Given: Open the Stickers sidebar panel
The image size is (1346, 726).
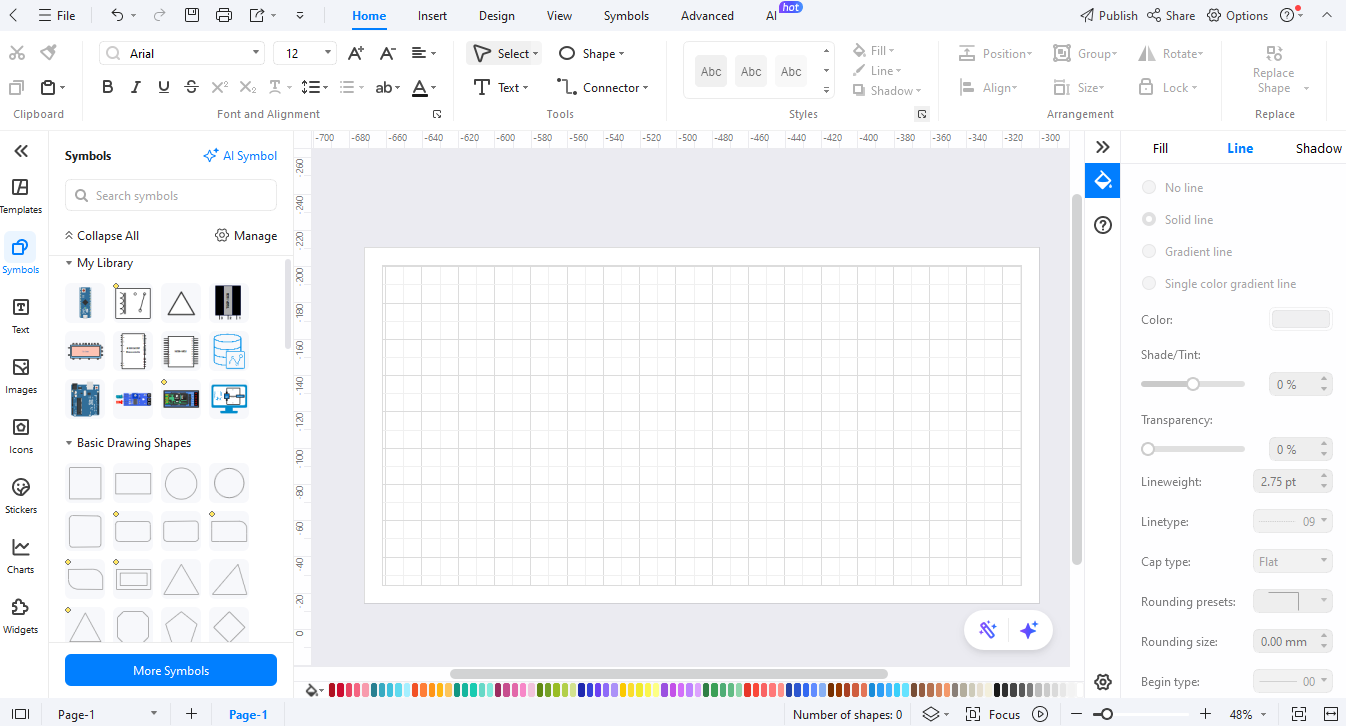Looking at the screenshot, I should [x=20, y=495].
